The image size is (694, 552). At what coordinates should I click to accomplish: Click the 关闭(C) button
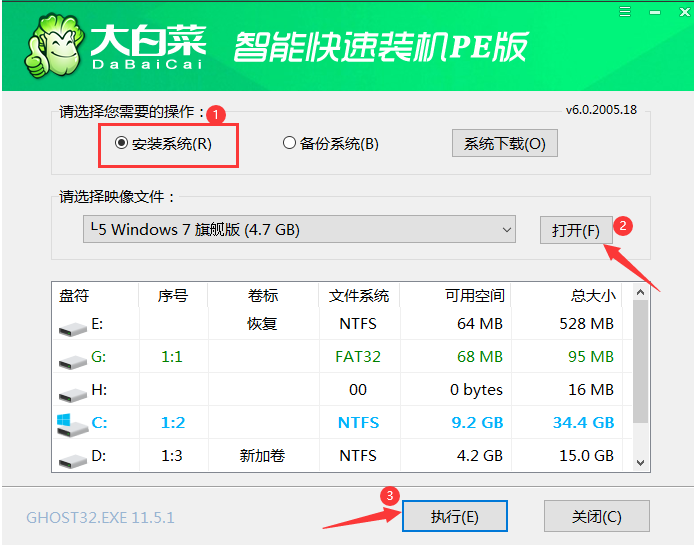point(597,516)
